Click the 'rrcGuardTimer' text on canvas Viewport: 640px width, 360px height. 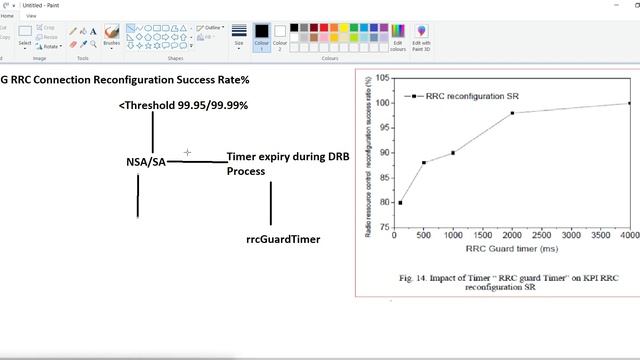[x=283, y=240]
